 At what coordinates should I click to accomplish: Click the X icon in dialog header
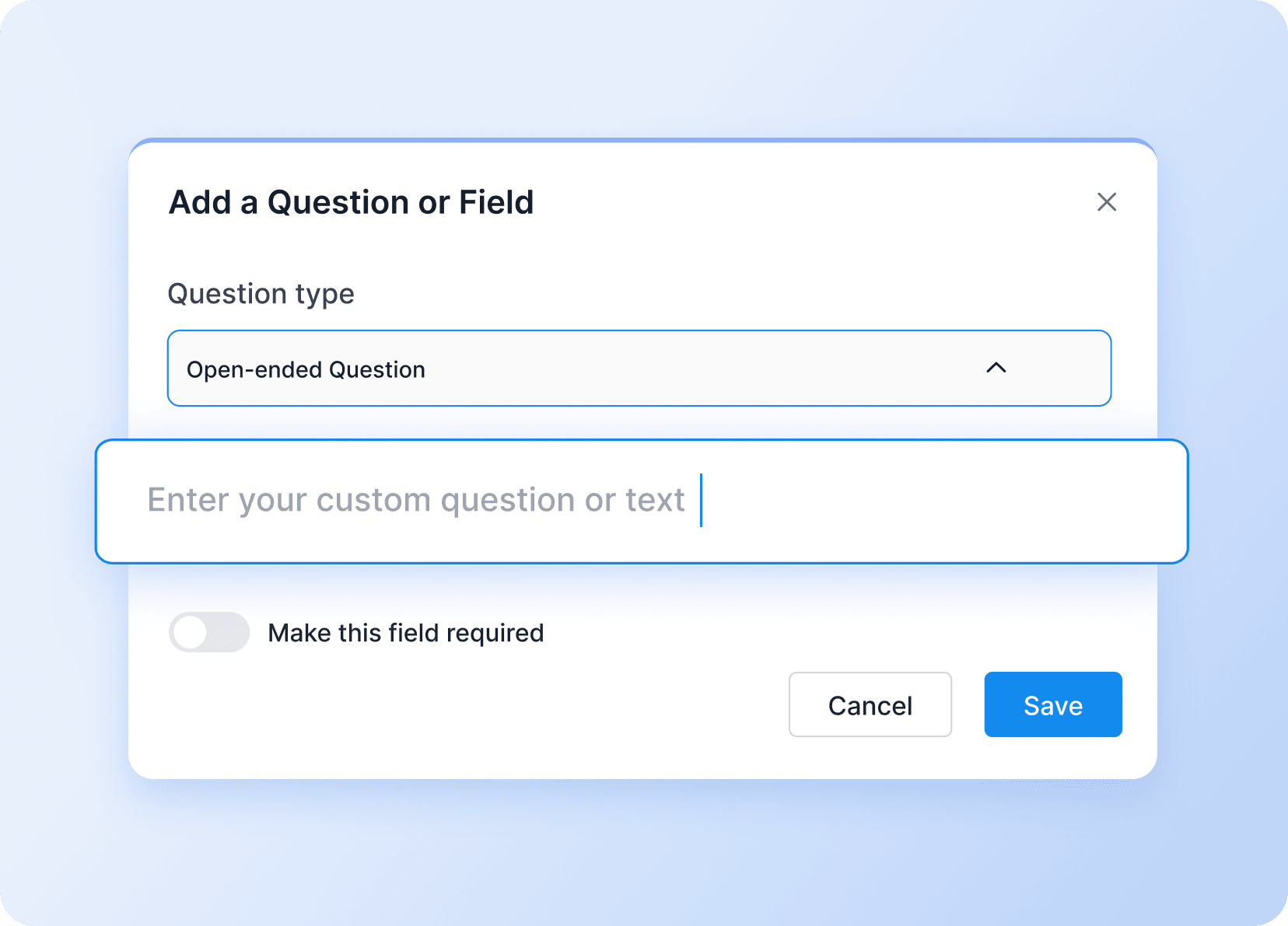(x=1106, y=202)
